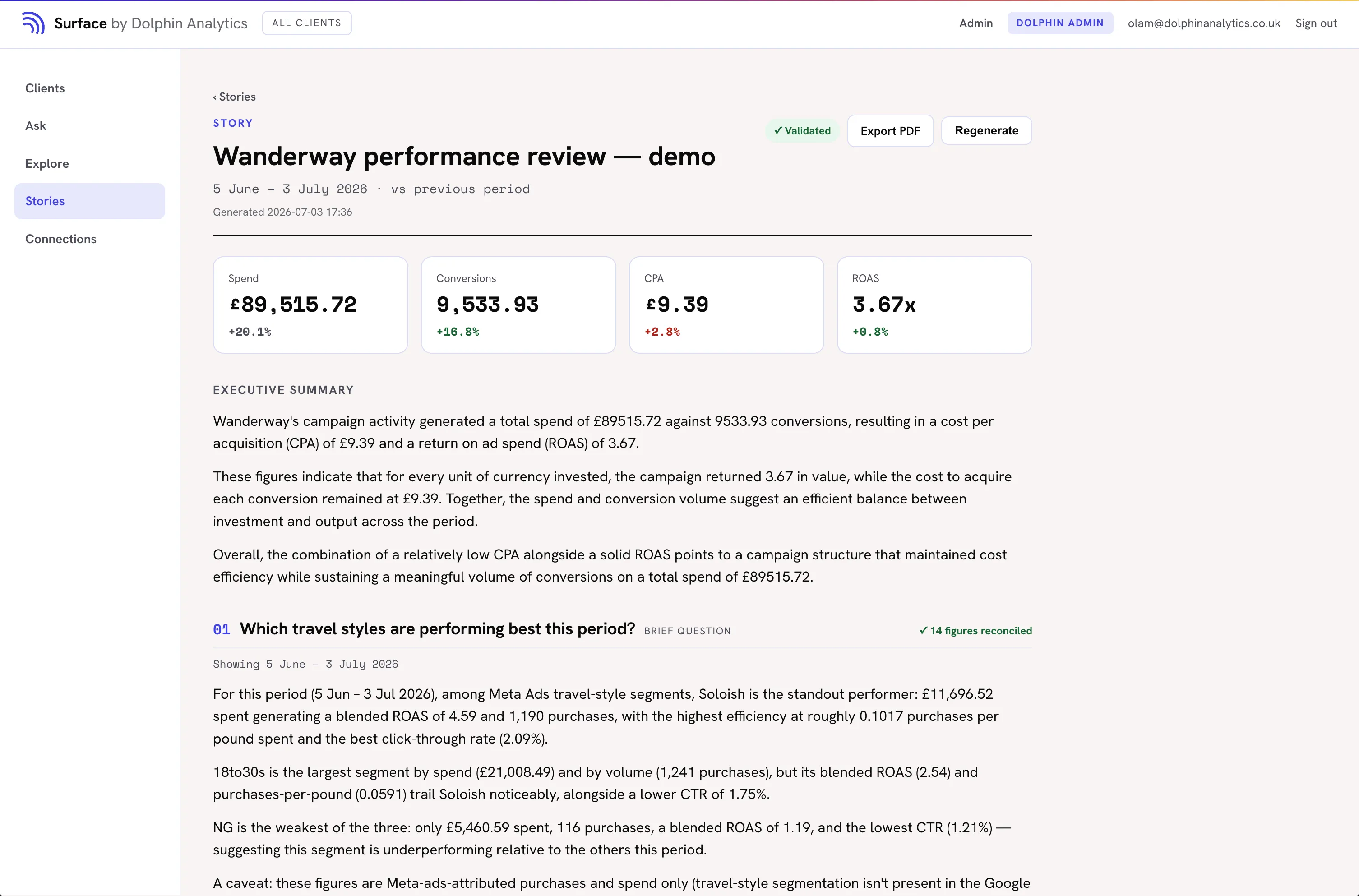
Task: Click the 'Showing 5 June – 3 July 2026' line
Action: [306, 664]
